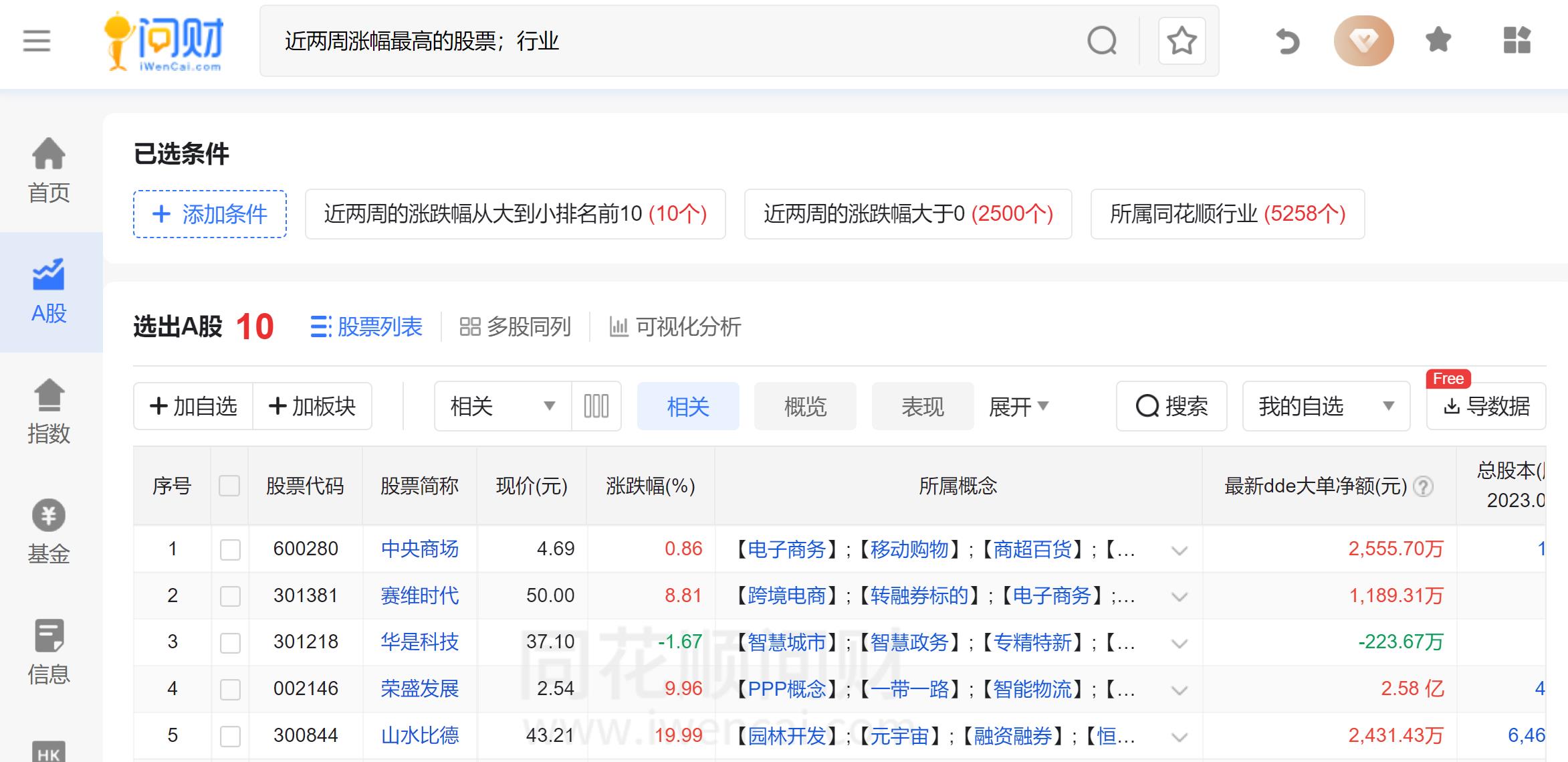Click the 添加条件 add condition button
Screen dimensions: 1568x762
[x=209, y=215]
